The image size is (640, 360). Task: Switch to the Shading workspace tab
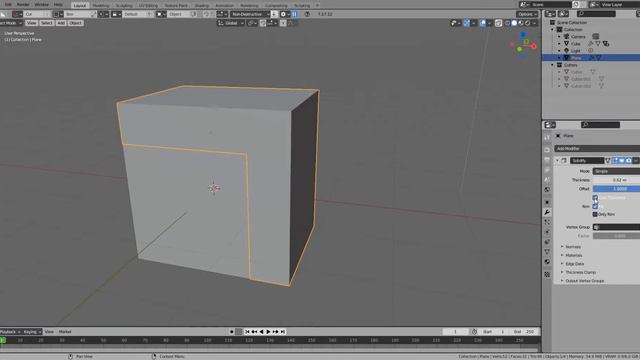[202, 5]
